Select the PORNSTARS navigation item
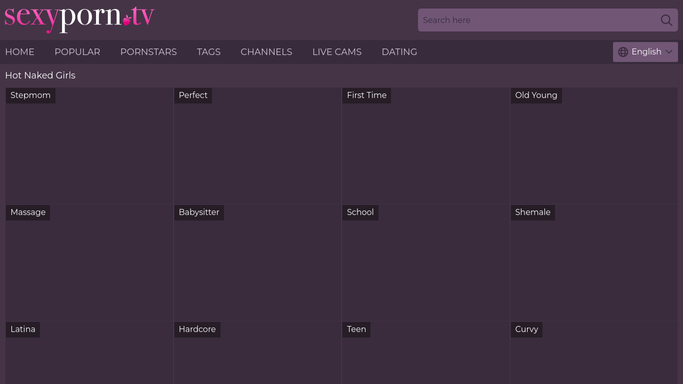The height and width of the screenshot is (384, 683). click(149, 52)
